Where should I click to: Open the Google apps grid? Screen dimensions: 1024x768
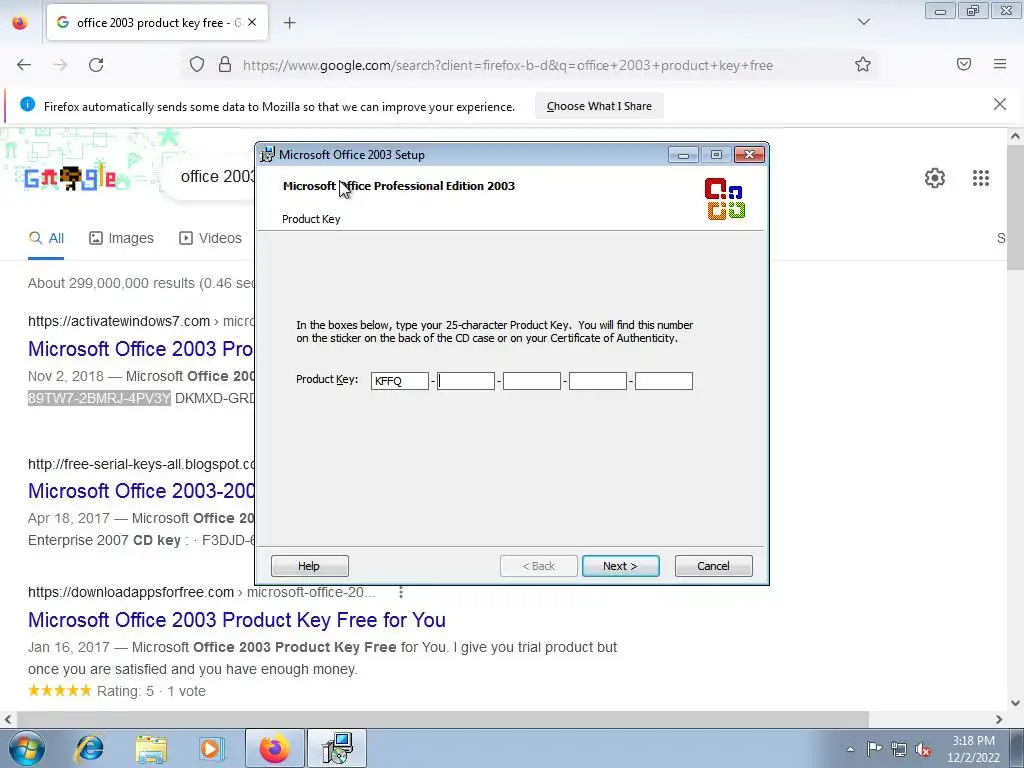pyautogui.click(x=980, y=178)
